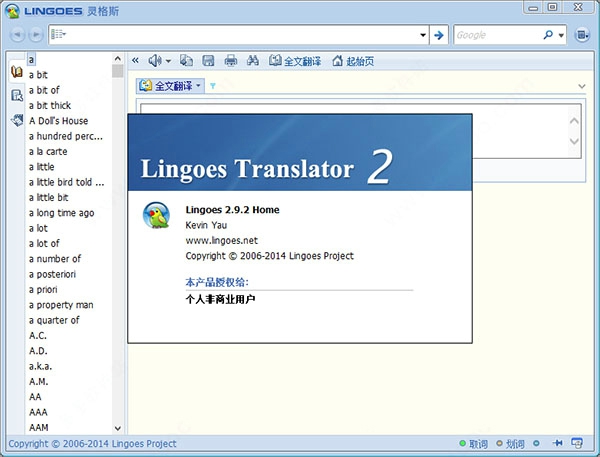The height and width of the screenshot is (457, 600).
Task: Click the save floppy disk icon
Action: (208, 61)
